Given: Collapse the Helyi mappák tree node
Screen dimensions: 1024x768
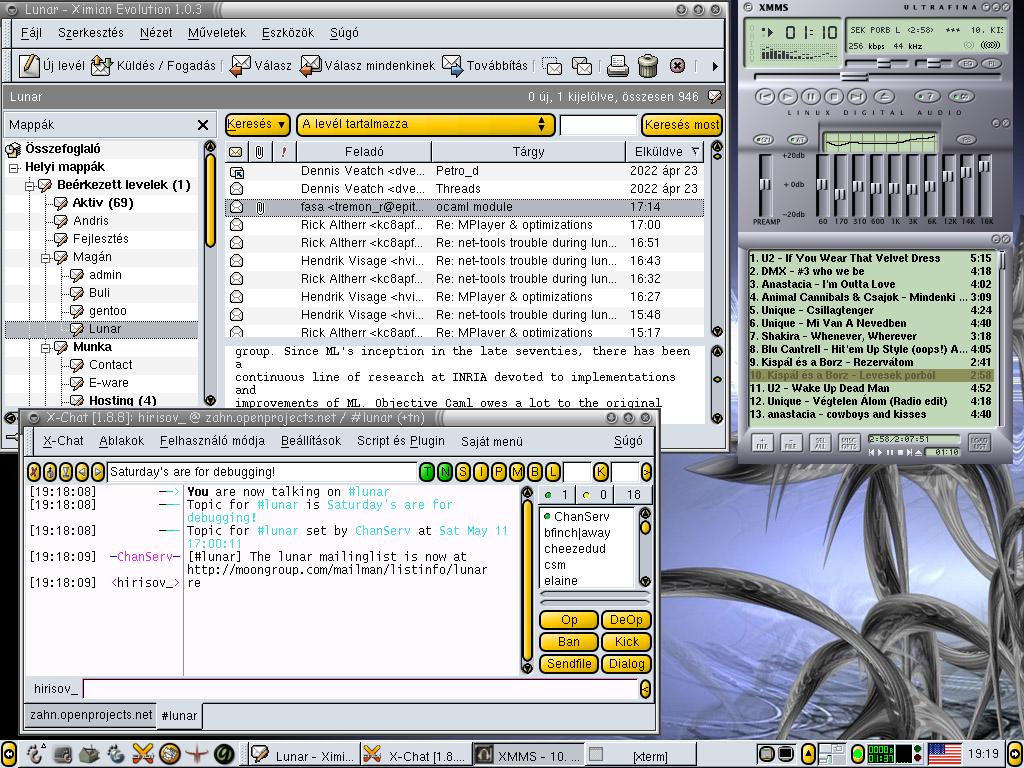Looking at the screenshot, I should click(x=15, y=167).
